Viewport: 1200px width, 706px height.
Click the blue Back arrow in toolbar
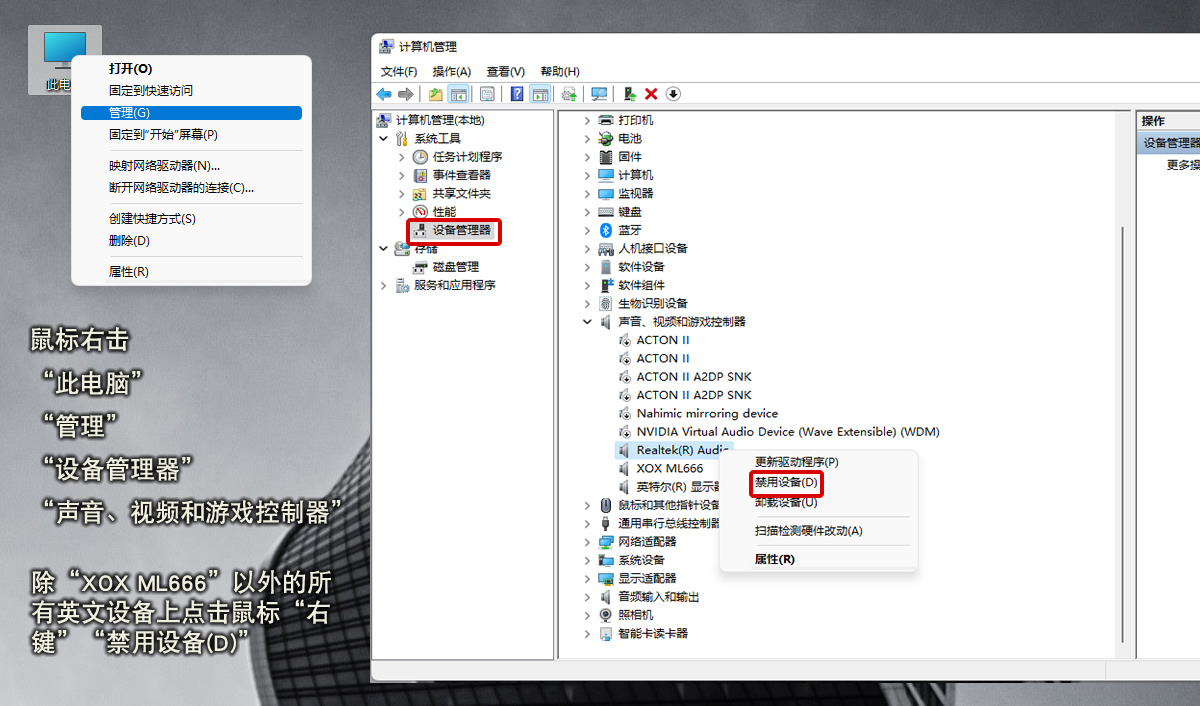pos(384,94)
